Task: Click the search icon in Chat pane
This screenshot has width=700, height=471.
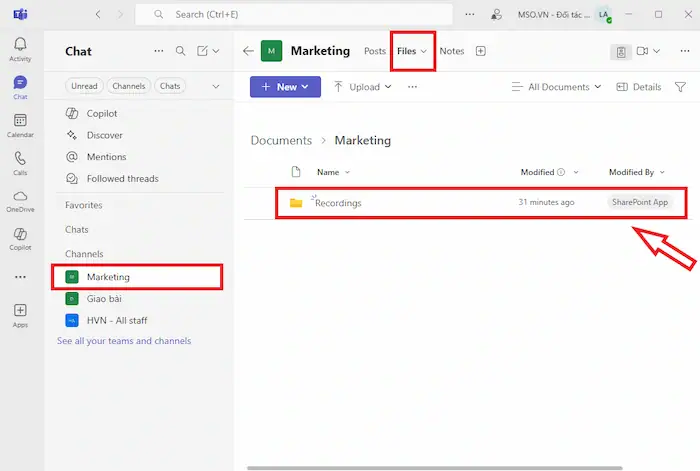Action: [181, 51]
